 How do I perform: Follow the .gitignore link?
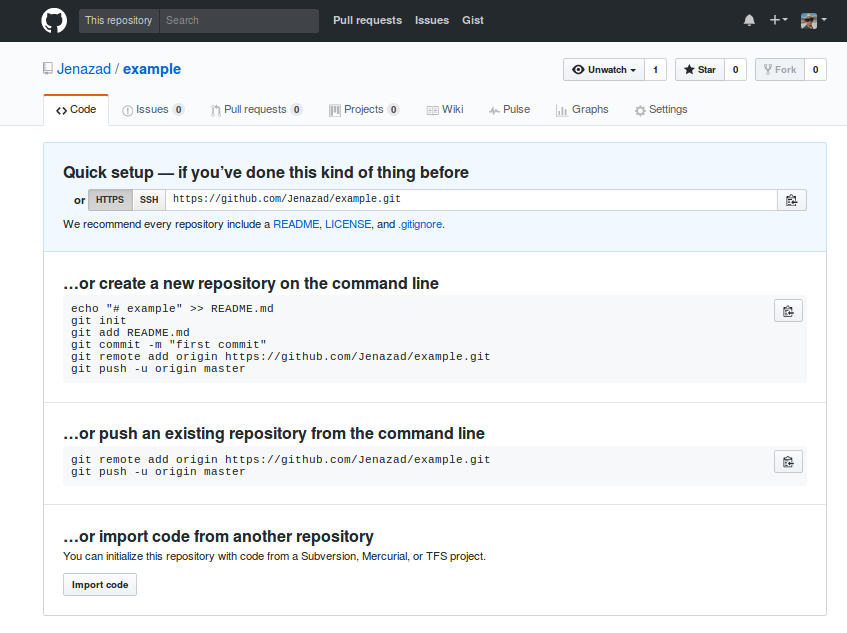[x=420, y=224]
